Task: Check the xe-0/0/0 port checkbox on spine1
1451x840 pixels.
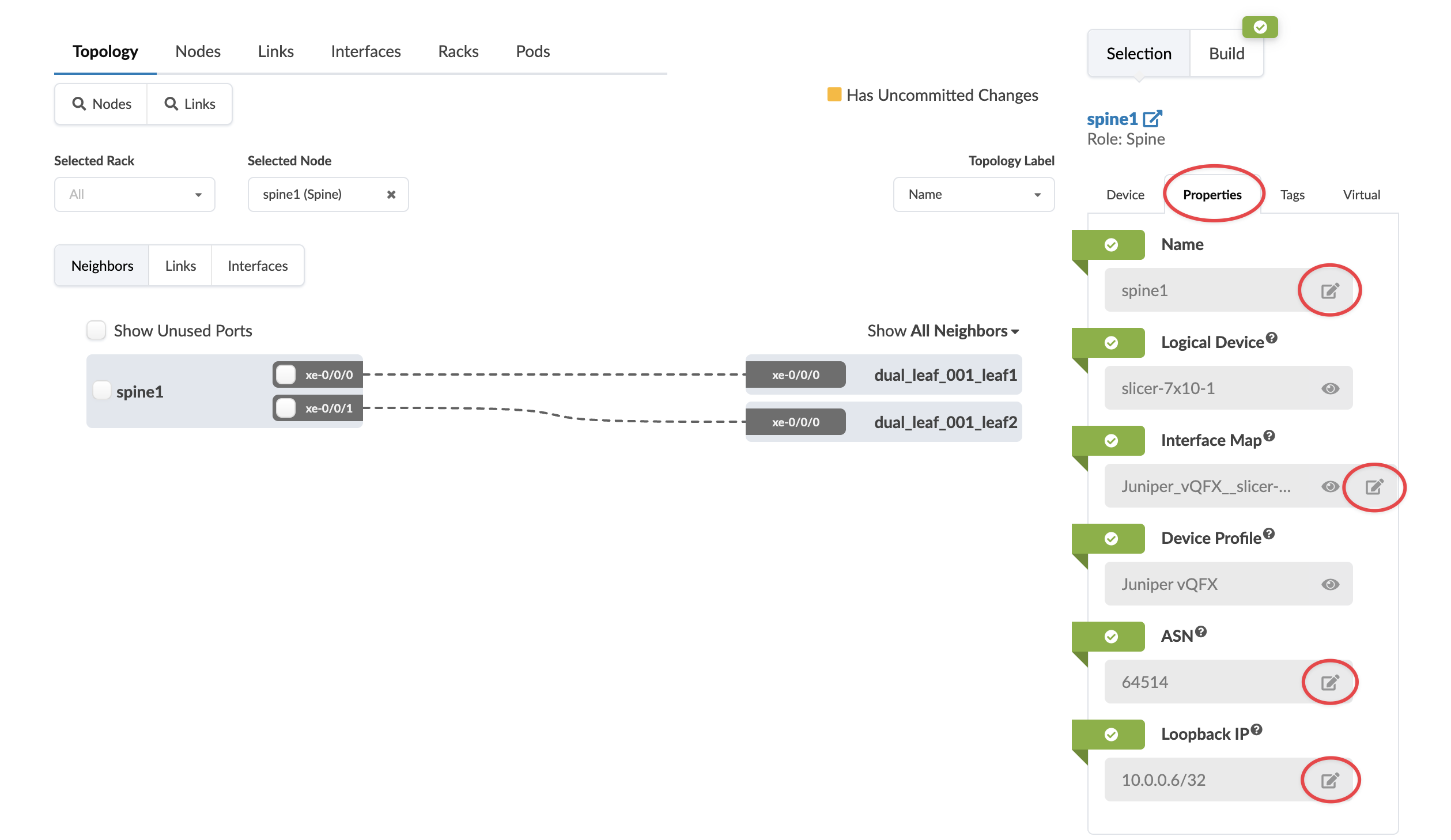Action: [x=286, y=374]
